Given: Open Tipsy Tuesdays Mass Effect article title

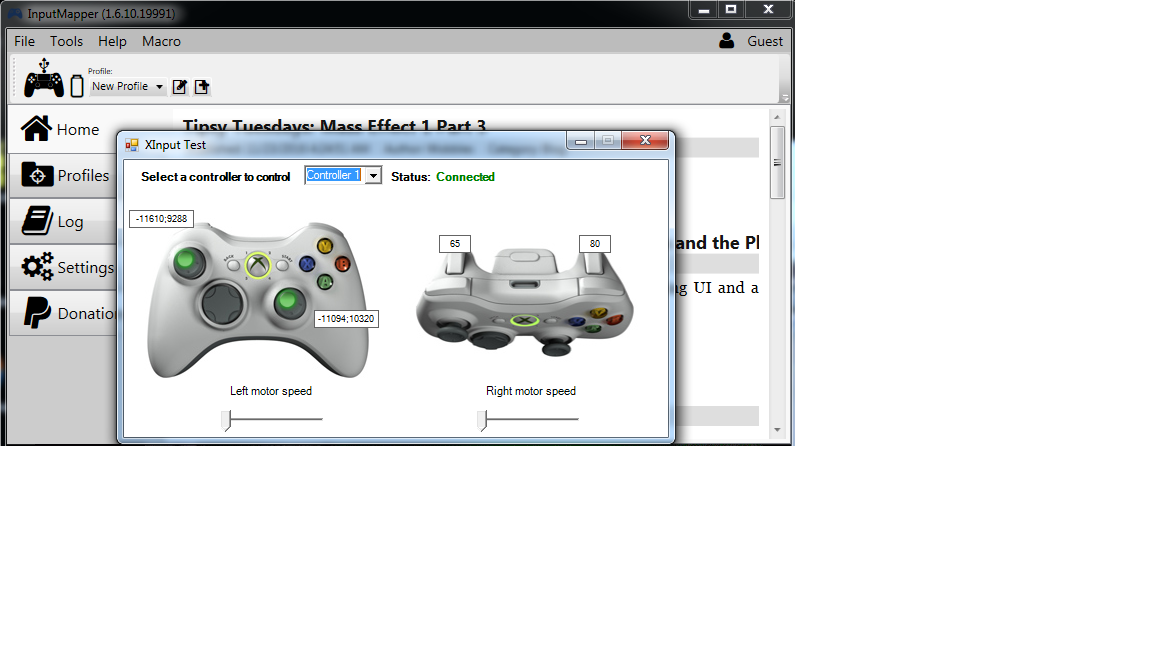Looking at the screenshot, I should coord(334,125).
